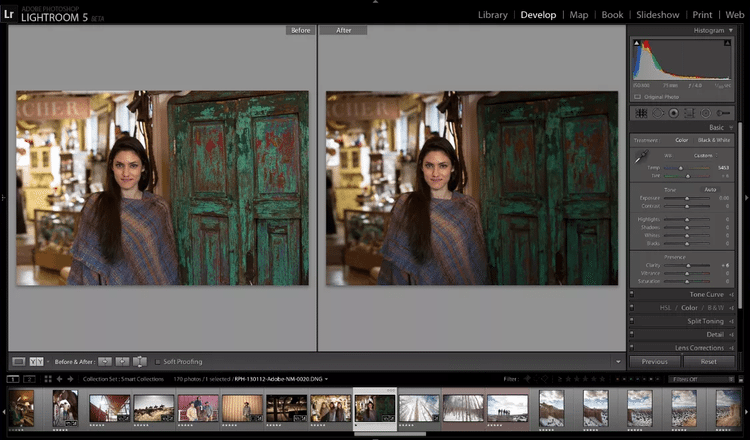Select second window display button 2
750x440 pixels.
[x=29, y=379]
